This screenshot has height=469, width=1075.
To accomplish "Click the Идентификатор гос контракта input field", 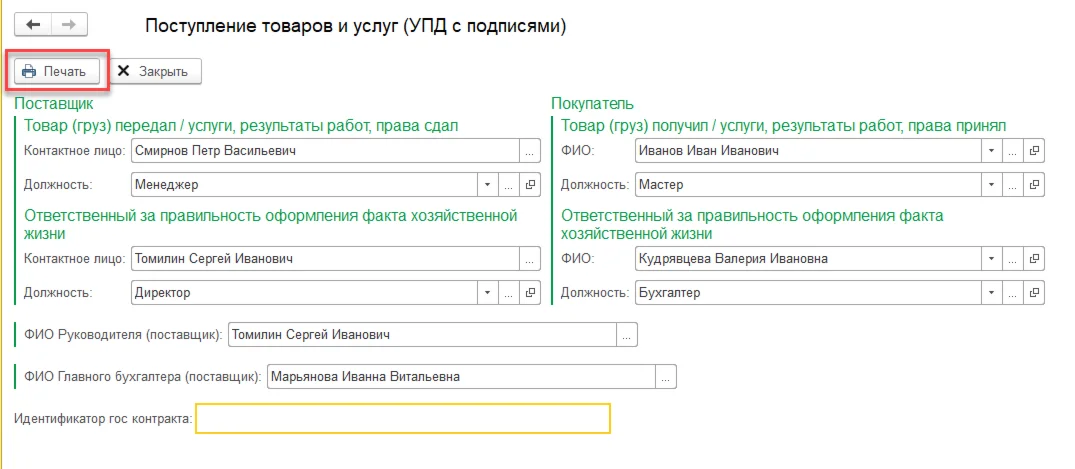I will pyautogui.click(x=402, y=418).
